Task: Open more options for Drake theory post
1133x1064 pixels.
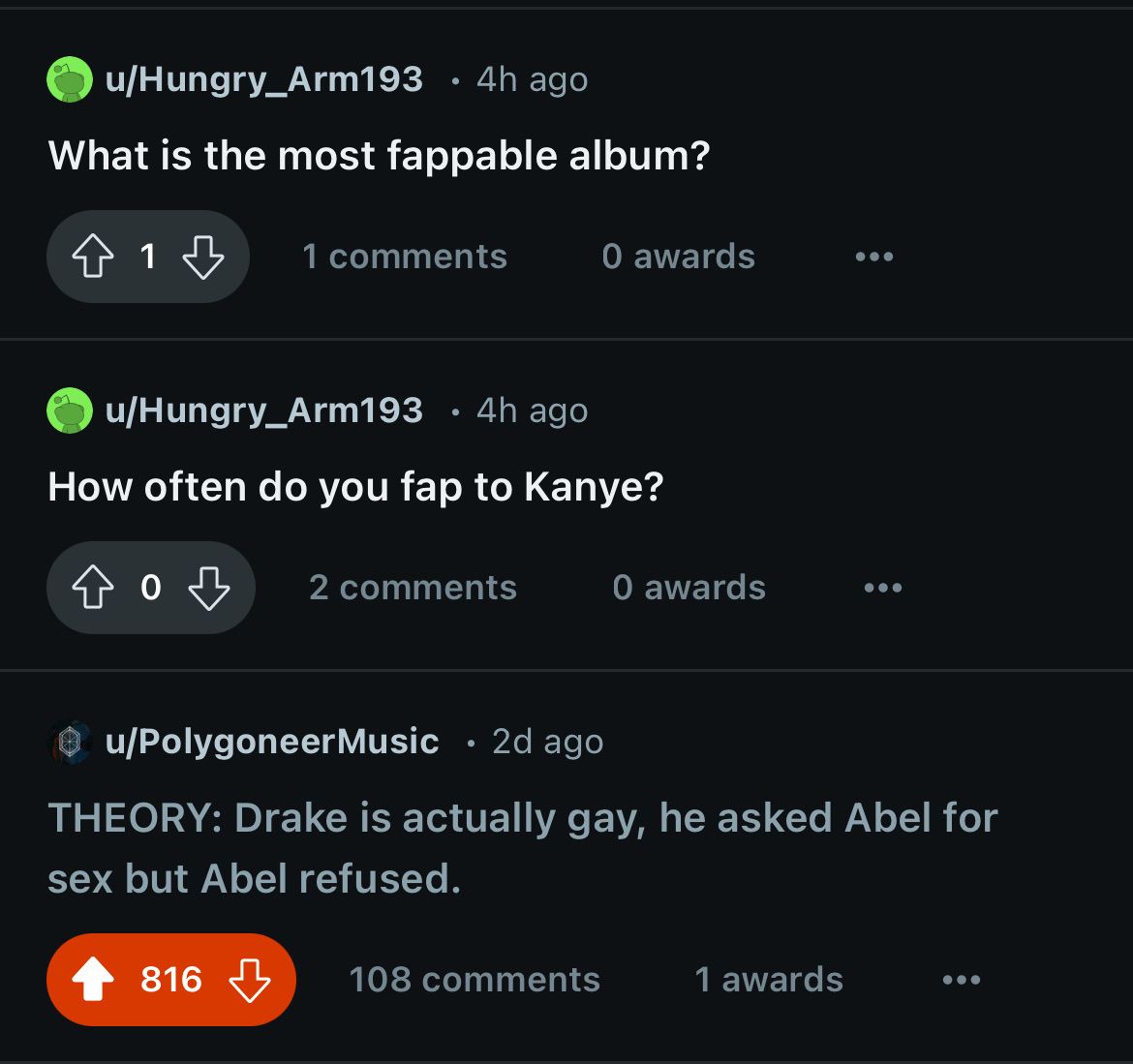Action: point(961,980)
